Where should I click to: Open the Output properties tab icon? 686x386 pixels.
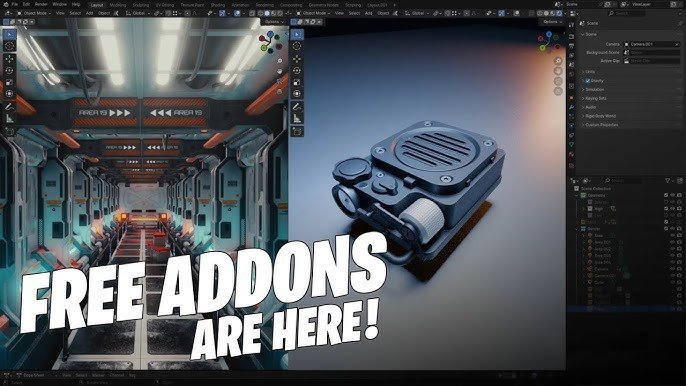pos(571,46)
